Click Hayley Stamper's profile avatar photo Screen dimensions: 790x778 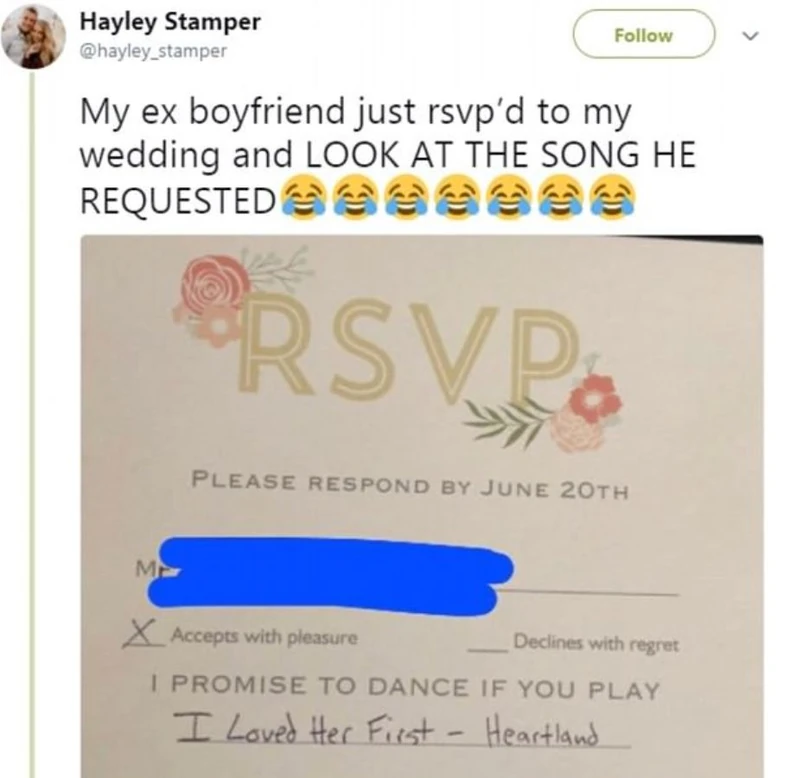pos(34,36)
